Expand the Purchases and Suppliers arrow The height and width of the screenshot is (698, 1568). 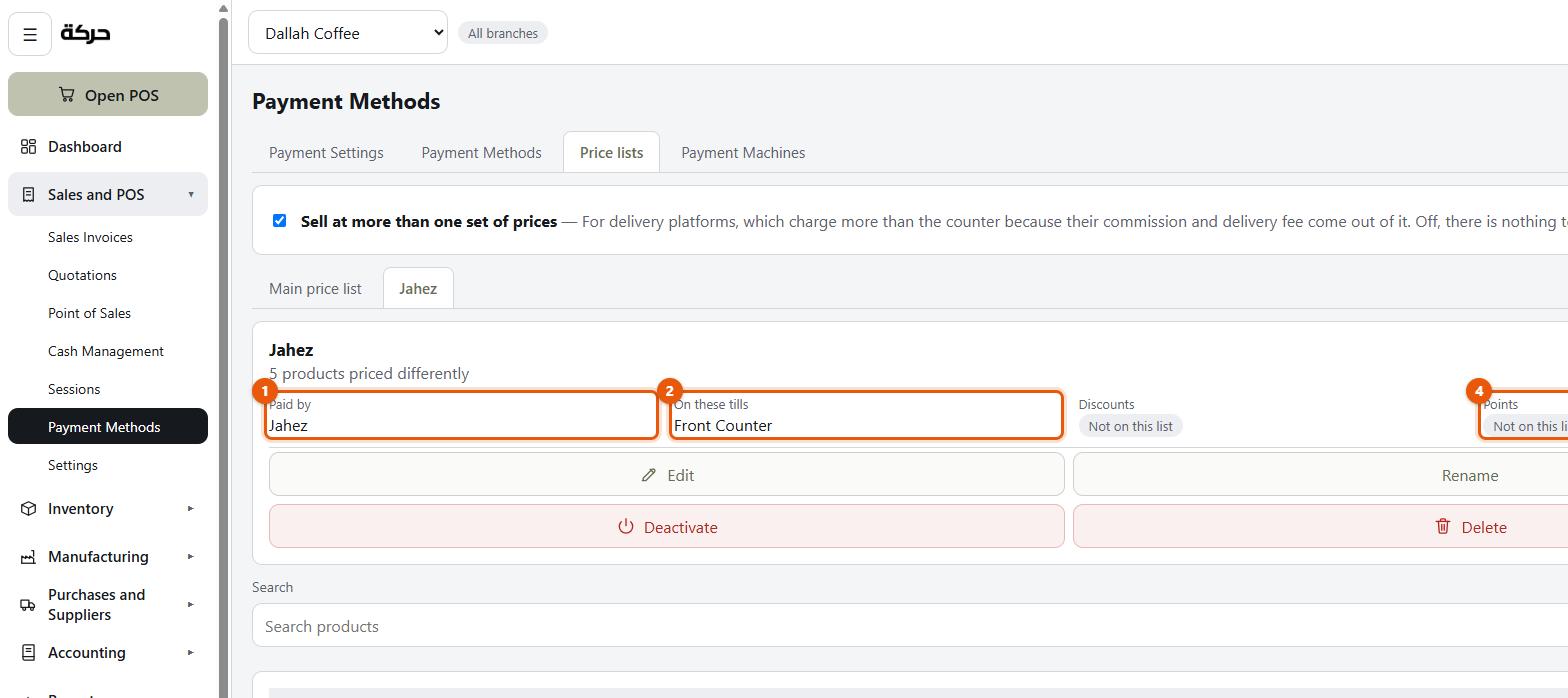point(191,605)
